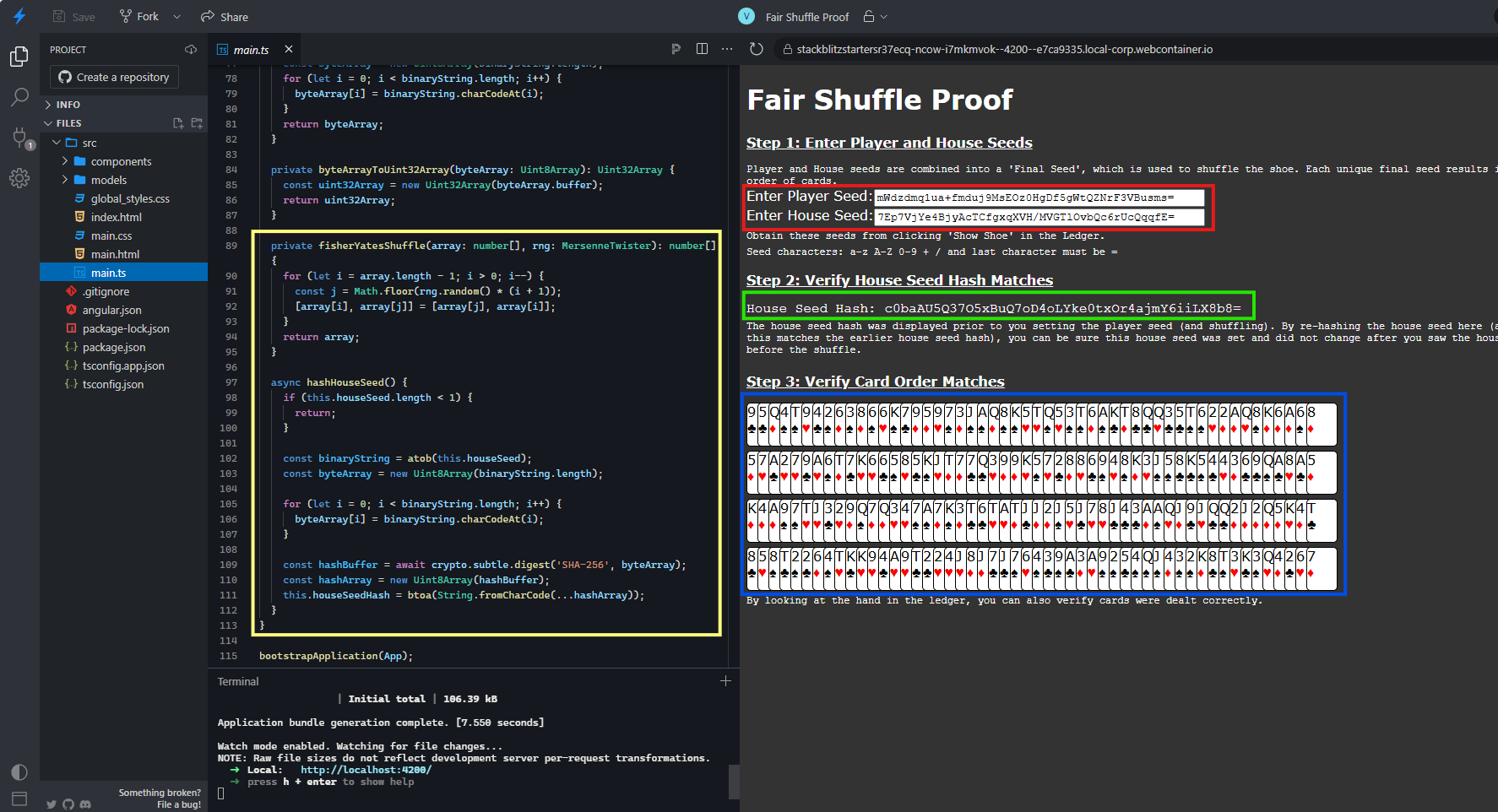Click the StackBlitz lightning bolt logo
The width and height of the screenshot is (1498, 812).
pyautogui.click(x=19, y=16)
